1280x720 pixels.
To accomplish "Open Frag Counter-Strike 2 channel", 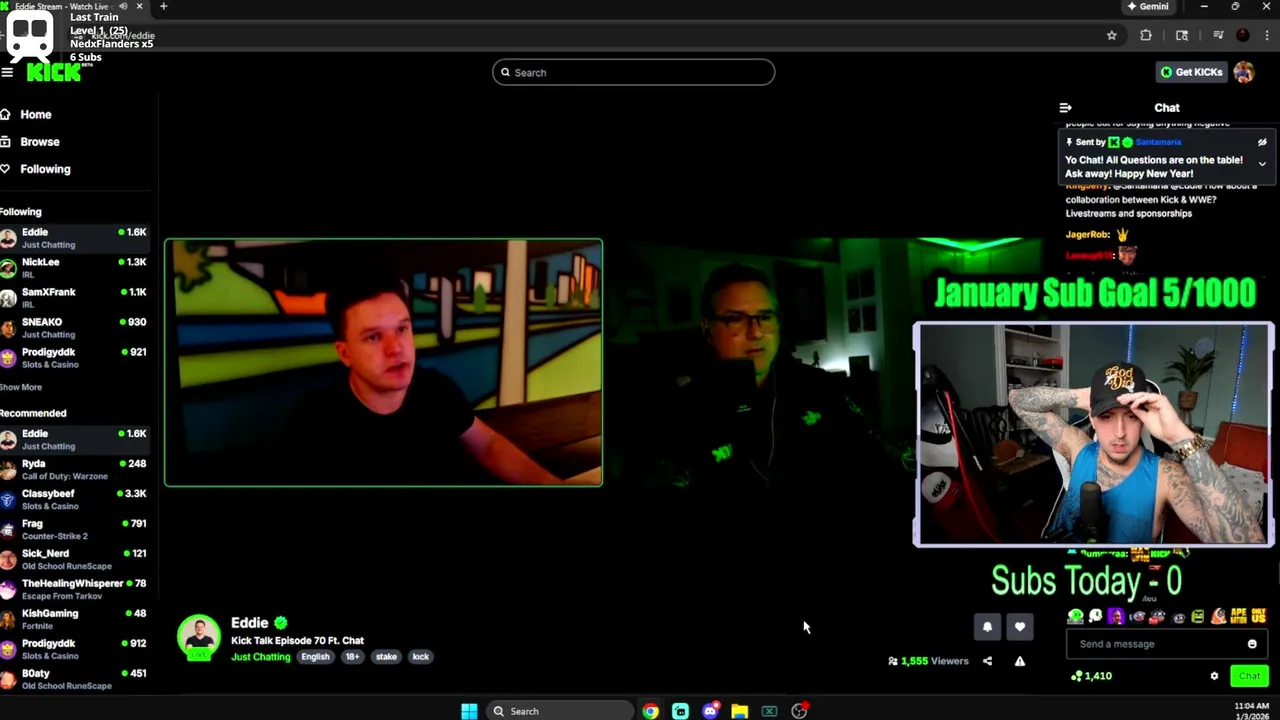I will click(75, 529).
